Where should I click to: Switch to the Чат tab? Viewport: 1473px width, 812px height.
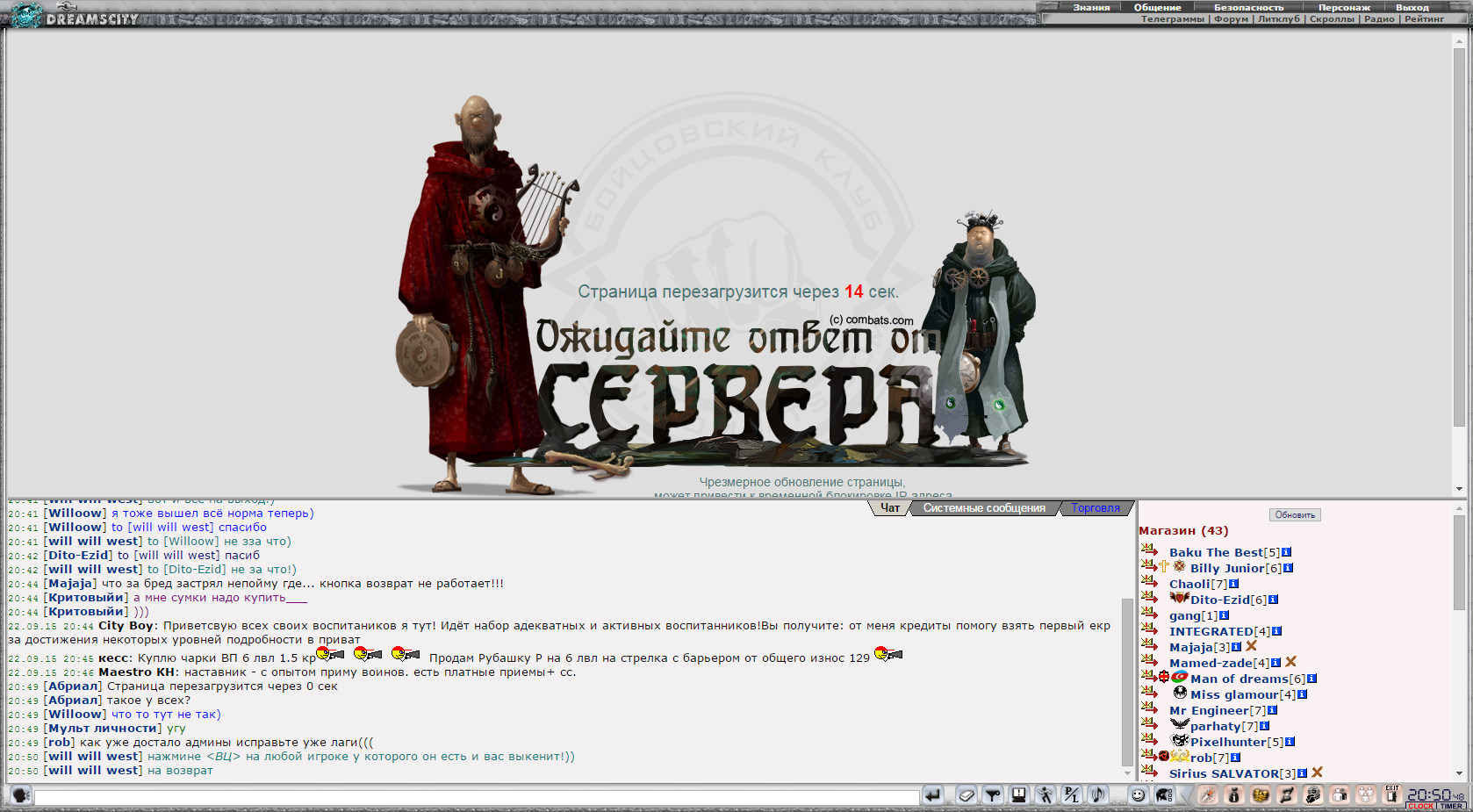890,508
